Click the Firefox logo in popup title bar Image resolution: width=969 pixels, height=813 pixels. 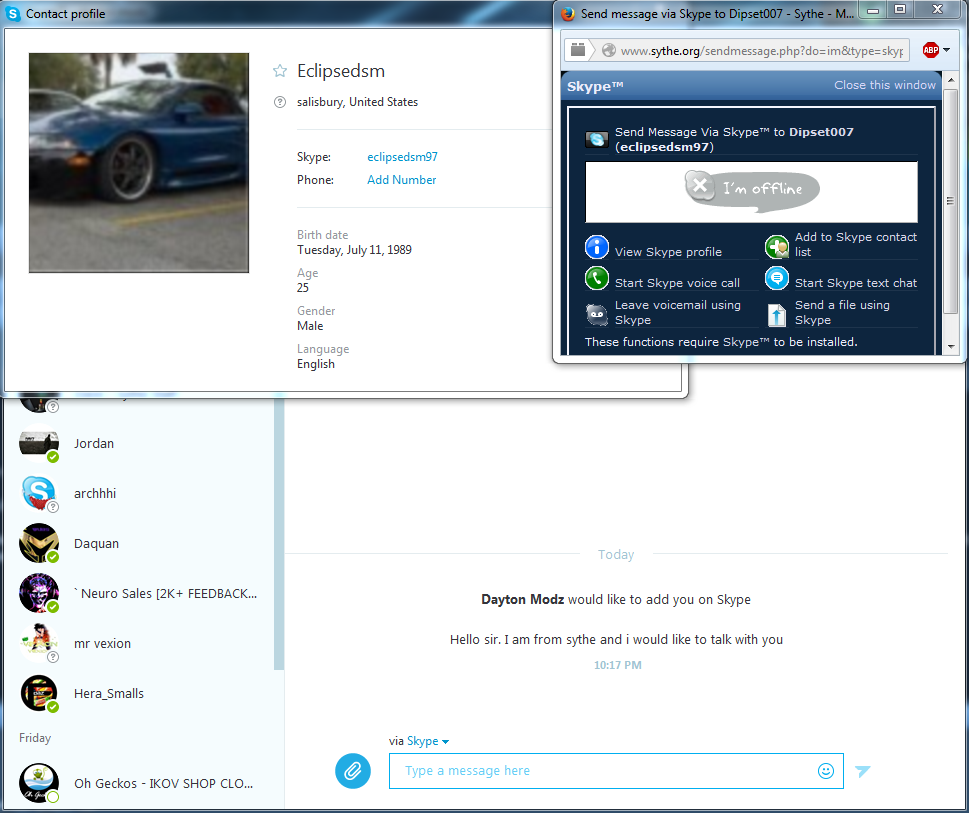[x=567, y=14]
